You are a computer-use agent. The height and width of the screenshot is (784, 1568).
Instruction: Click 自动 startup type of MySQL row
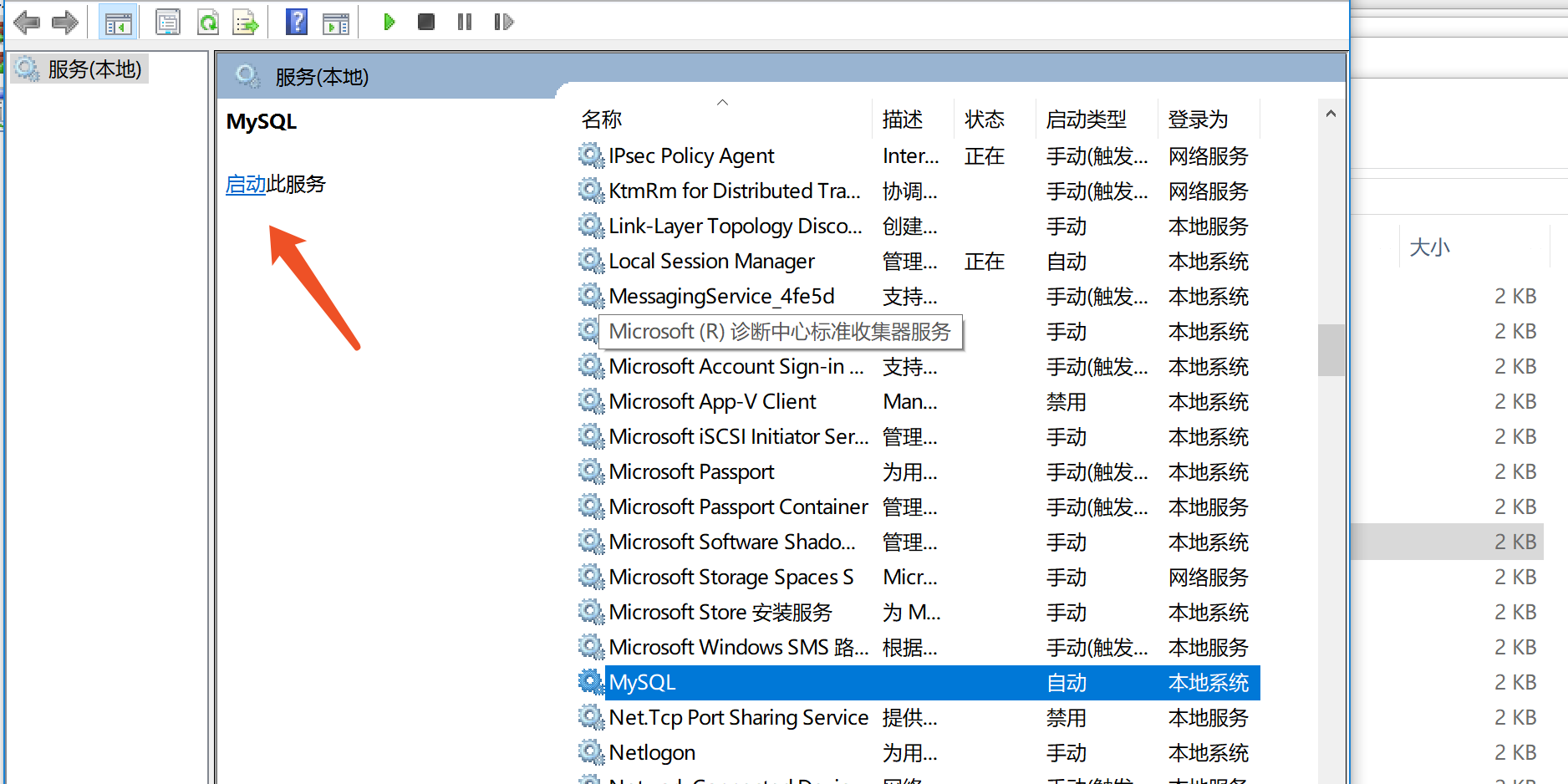pyautogui.click(x=1067, y=683)
